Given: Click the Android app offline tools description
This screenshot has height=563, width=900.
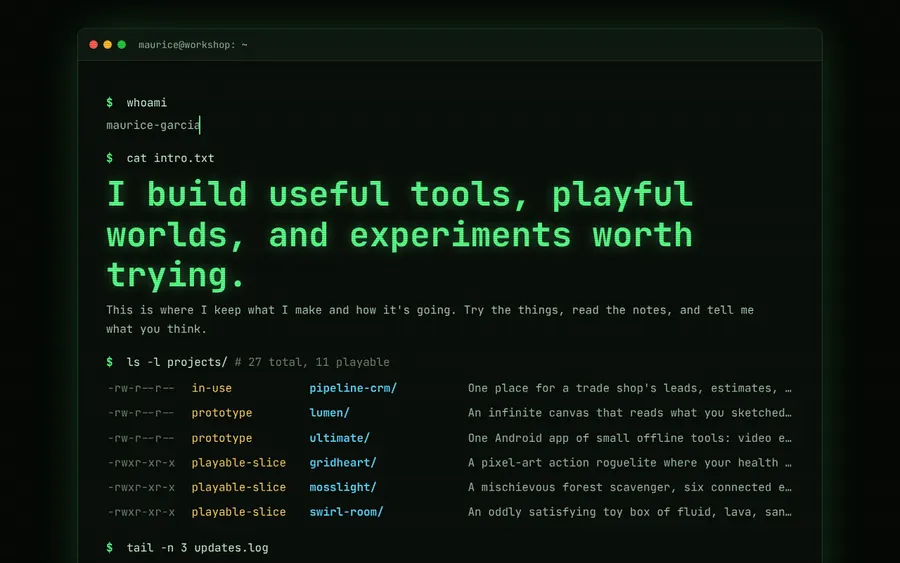Looking at the screenshot, I should pos(630,438).
